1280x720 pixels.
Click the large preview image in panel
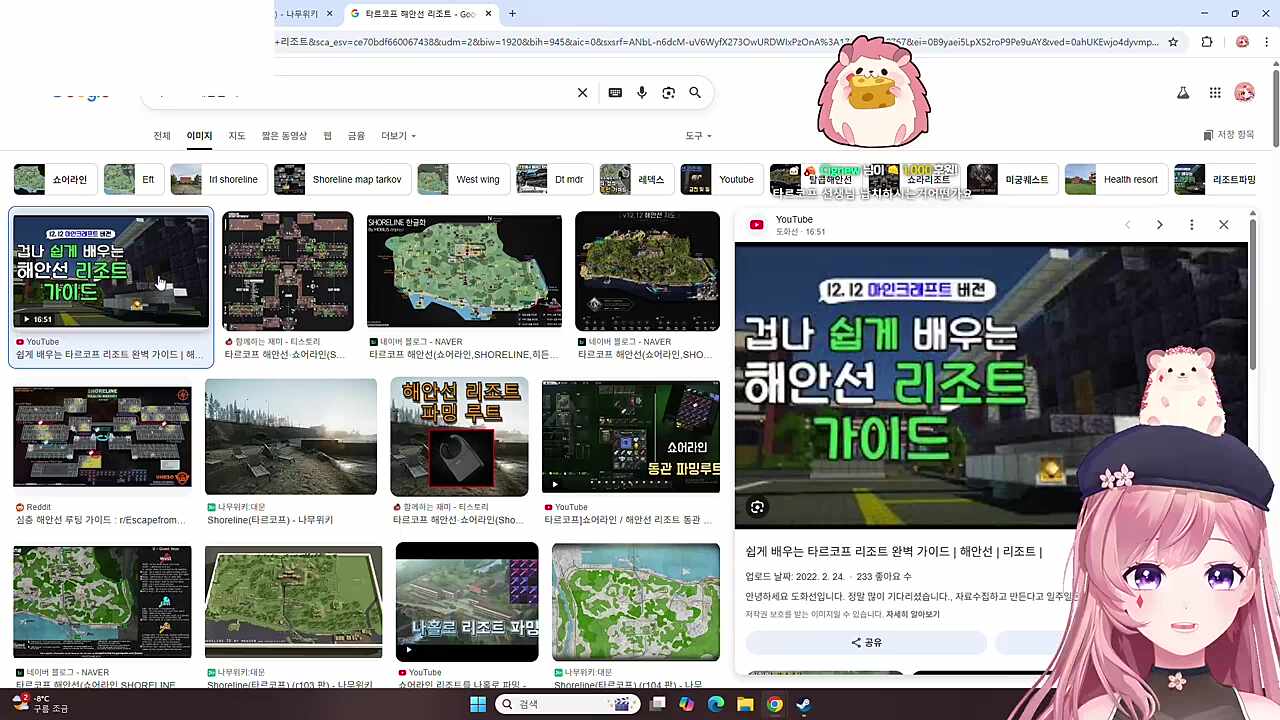[991, 386]
